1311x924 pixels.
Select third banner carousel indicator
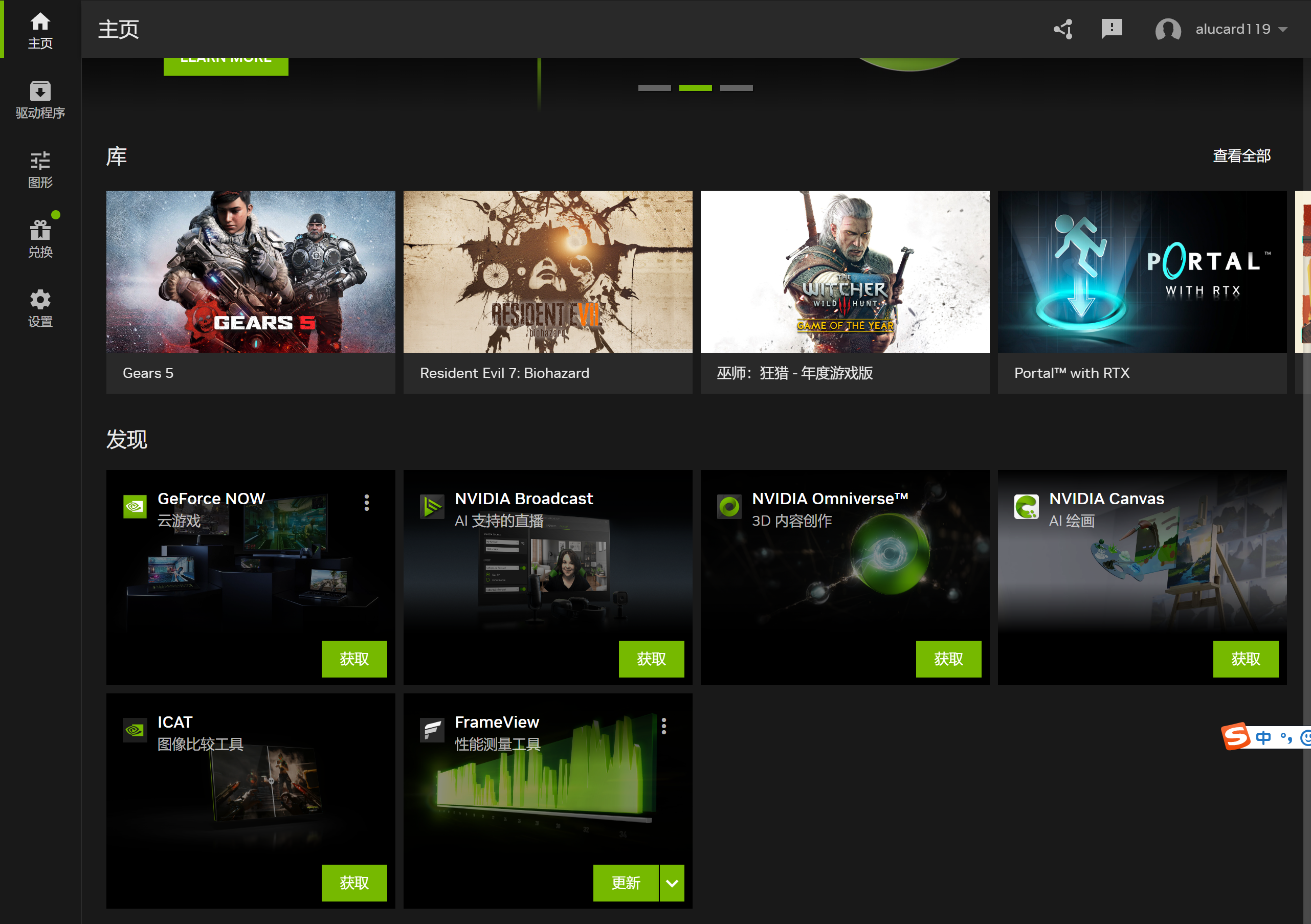coord(736,88)
